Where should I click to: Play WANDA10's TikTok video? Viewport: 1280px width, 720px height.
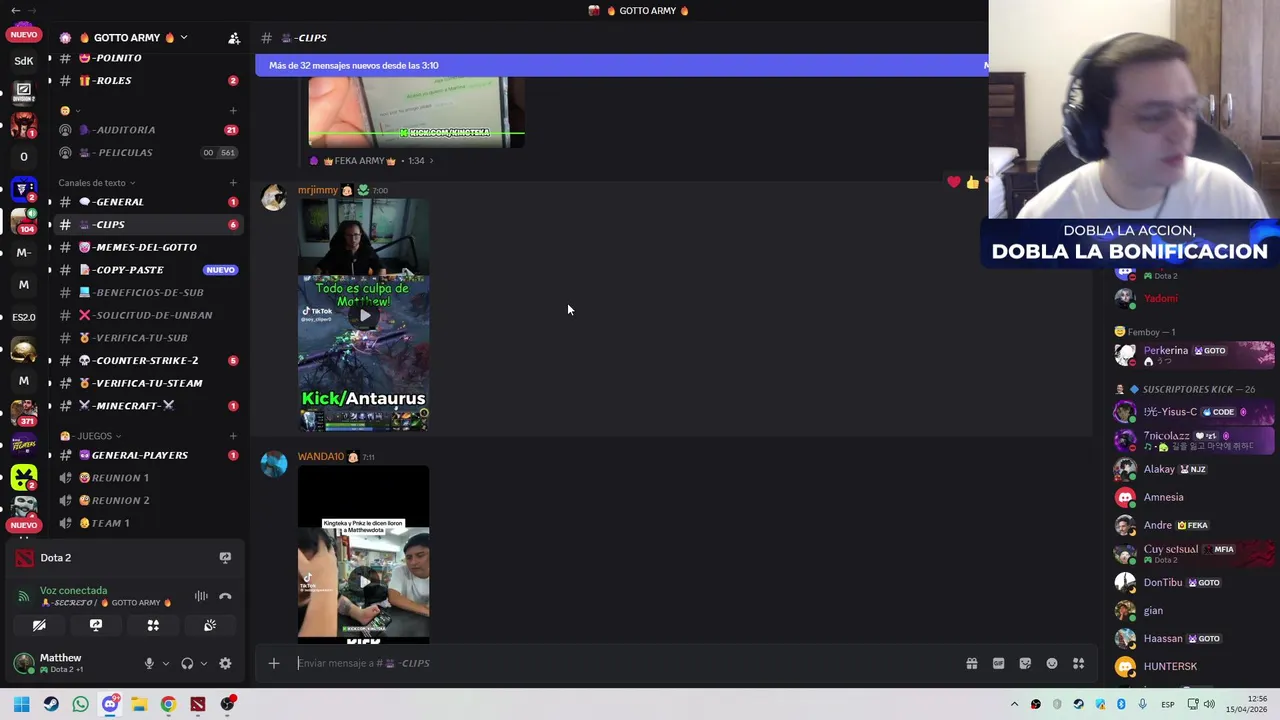coord(364,580)
